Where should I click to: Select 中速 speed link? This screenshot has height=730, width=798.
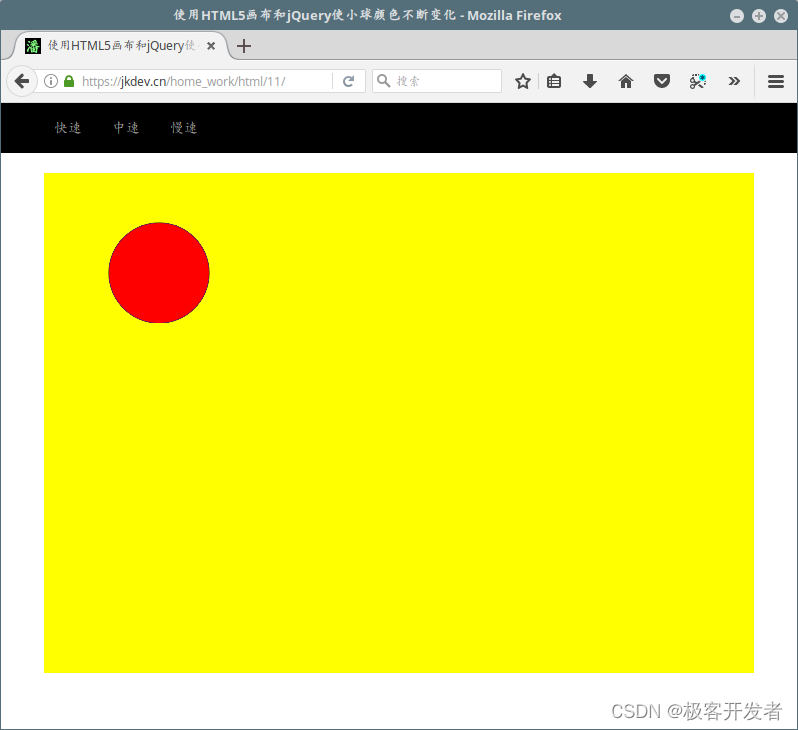pyautogui.click(x=126, y=128)
